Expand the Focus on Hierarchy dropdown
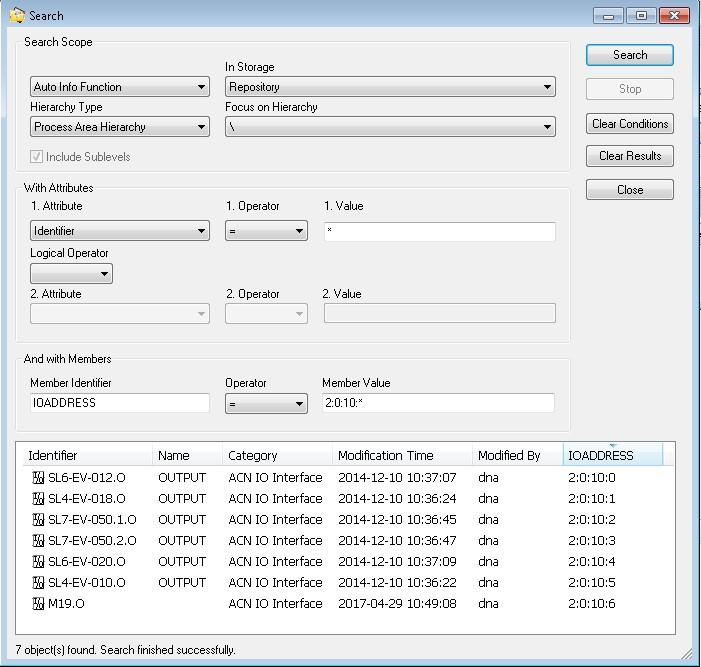 pyautogui.click(x=390, y=127)
